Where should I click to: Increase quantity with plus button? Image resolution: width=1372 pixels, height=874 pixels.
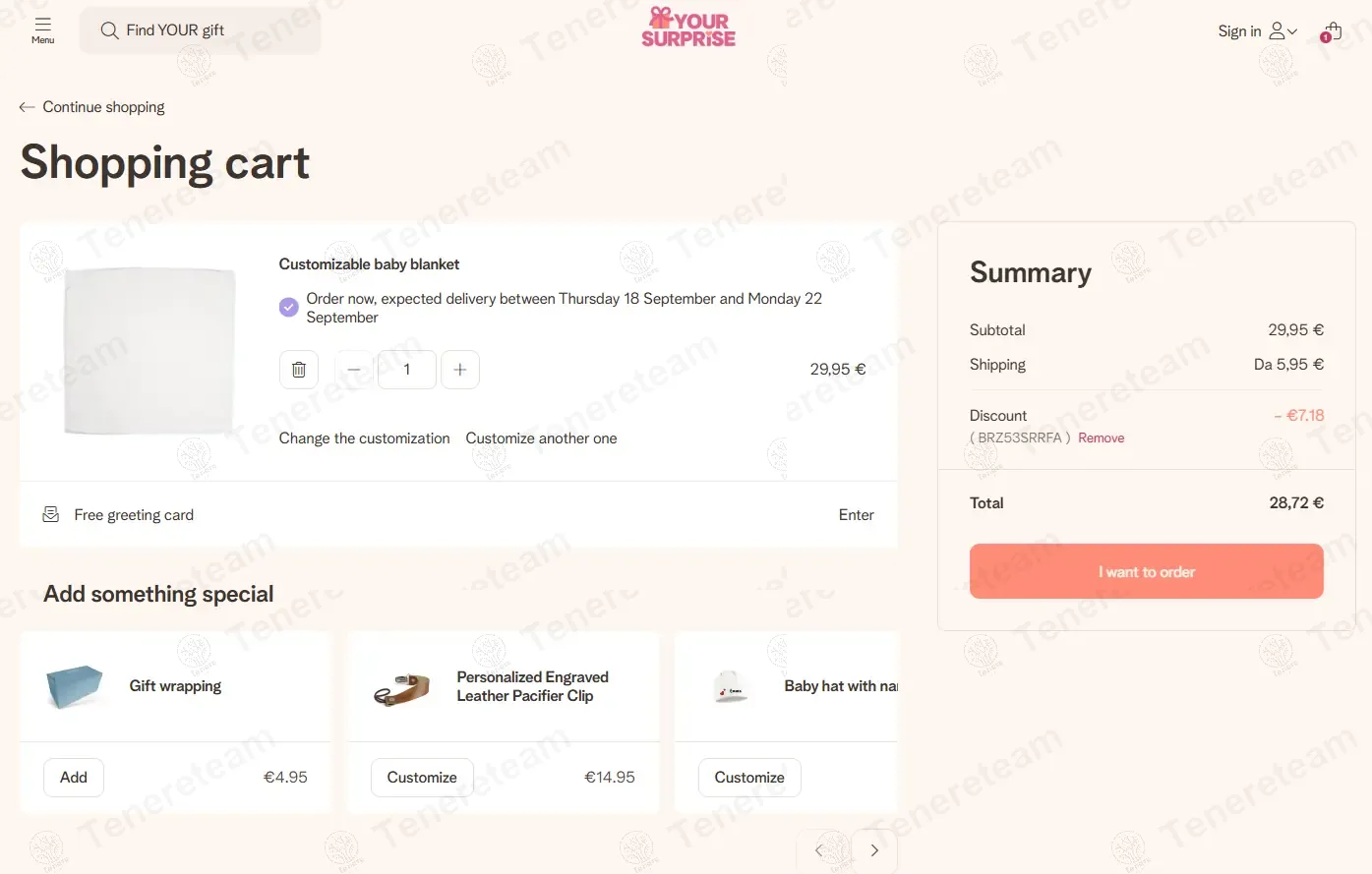click(x=459, y=370)
